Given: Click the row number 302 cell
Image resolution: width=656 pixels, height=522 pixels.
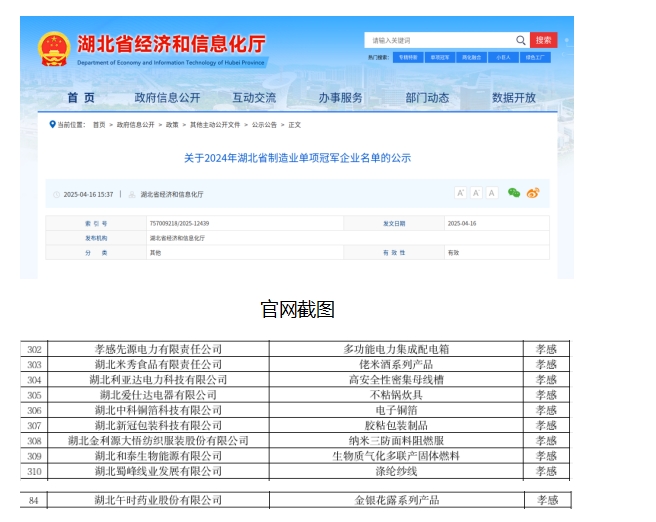Looking at the screenshot, I should (x=34, y=349).
